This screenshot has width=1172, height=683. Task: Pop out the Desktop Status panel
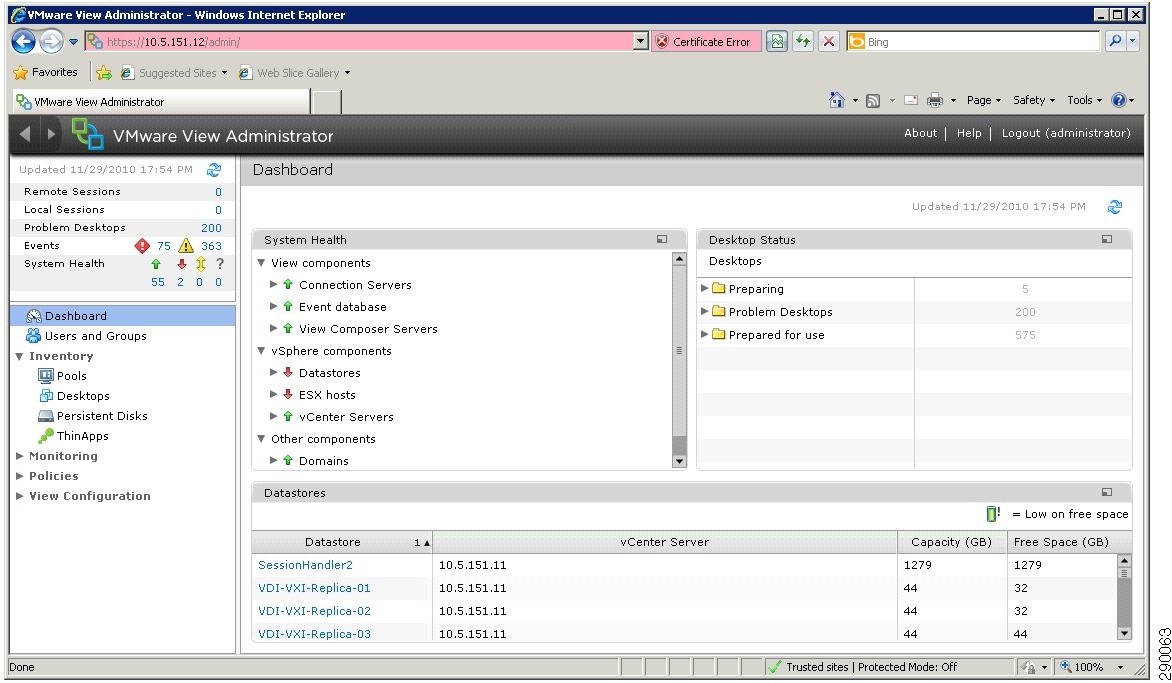tap(1106, 239)
